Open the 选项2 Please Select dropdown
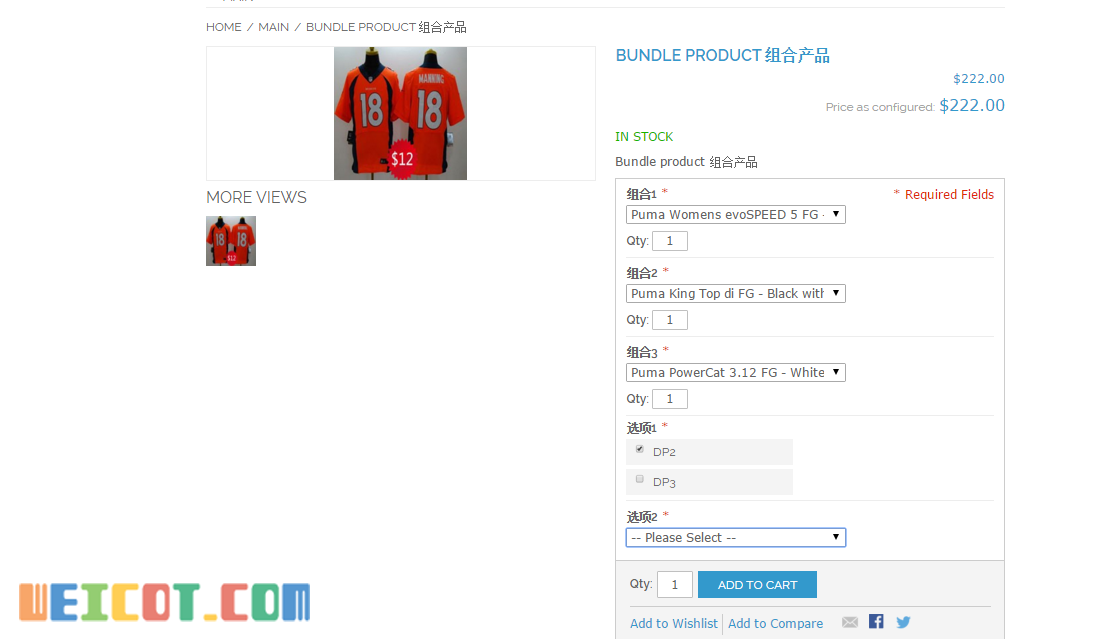This screenshot has width=1119, height=639. [736, 538]
